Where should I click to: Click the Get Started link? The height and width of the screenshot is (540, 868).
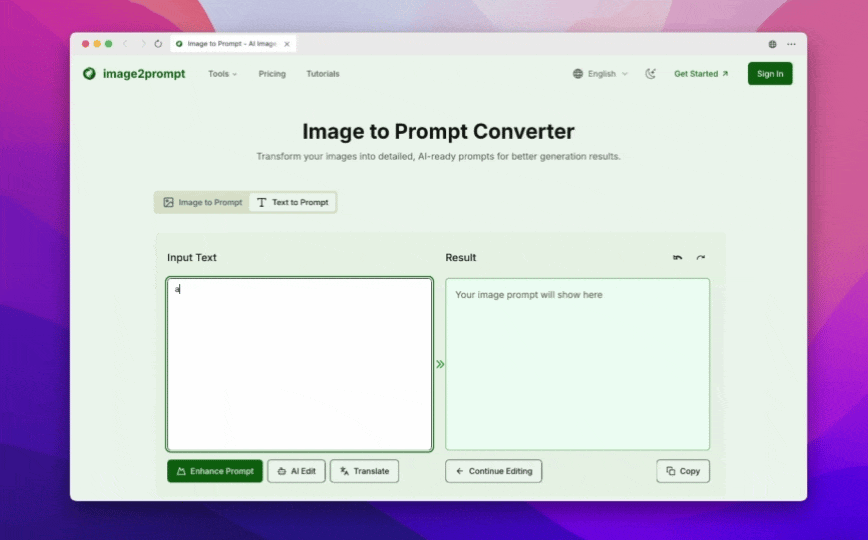coord(701,74)
